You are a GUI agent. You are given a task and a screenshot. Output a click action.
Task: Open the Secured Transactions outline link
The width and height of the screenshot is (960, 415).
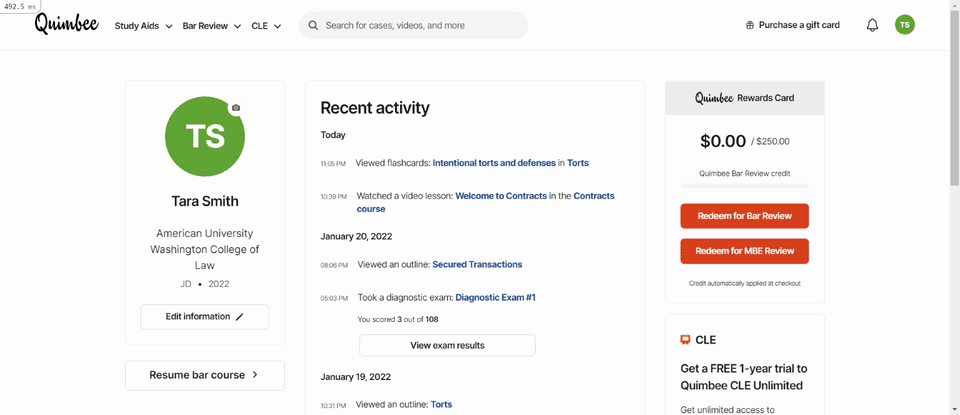coord(477,264)
